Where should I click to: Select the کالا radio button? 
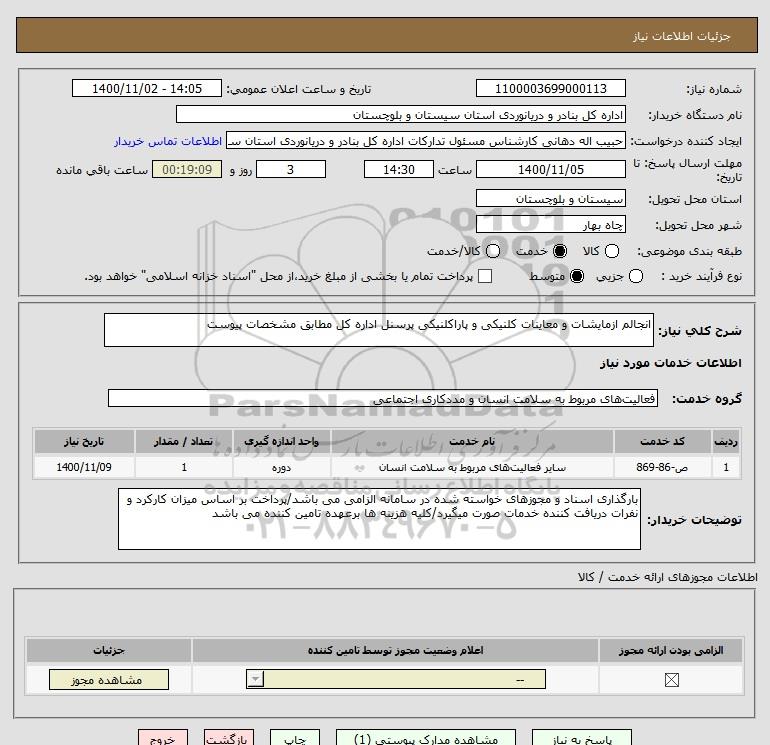(611, 251)
